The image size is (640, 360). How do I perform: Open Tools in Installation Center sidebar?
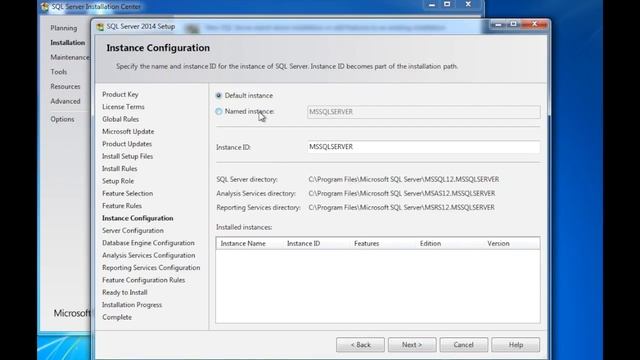(59, 72)
